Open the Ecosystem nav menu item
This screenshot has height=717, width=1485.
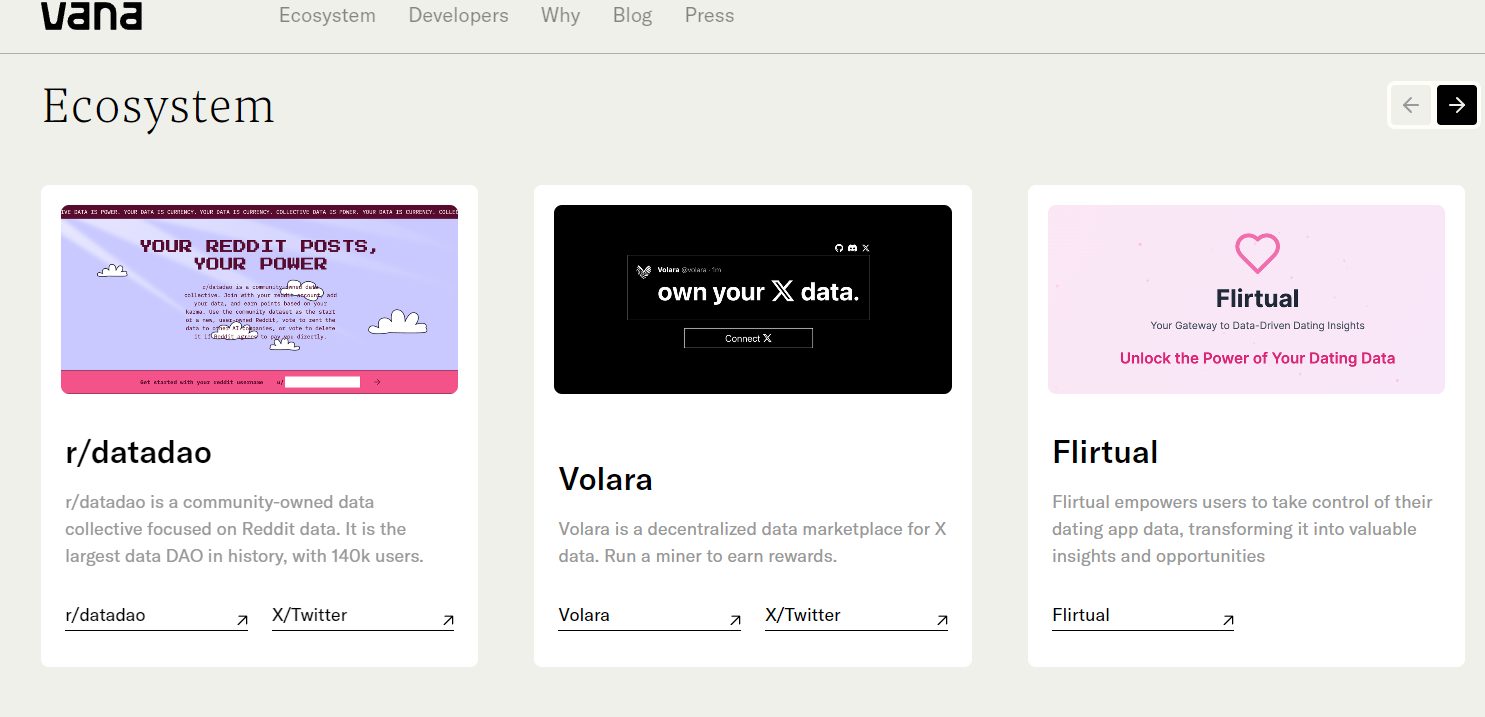pyautogui.click(x=327, y=15)
